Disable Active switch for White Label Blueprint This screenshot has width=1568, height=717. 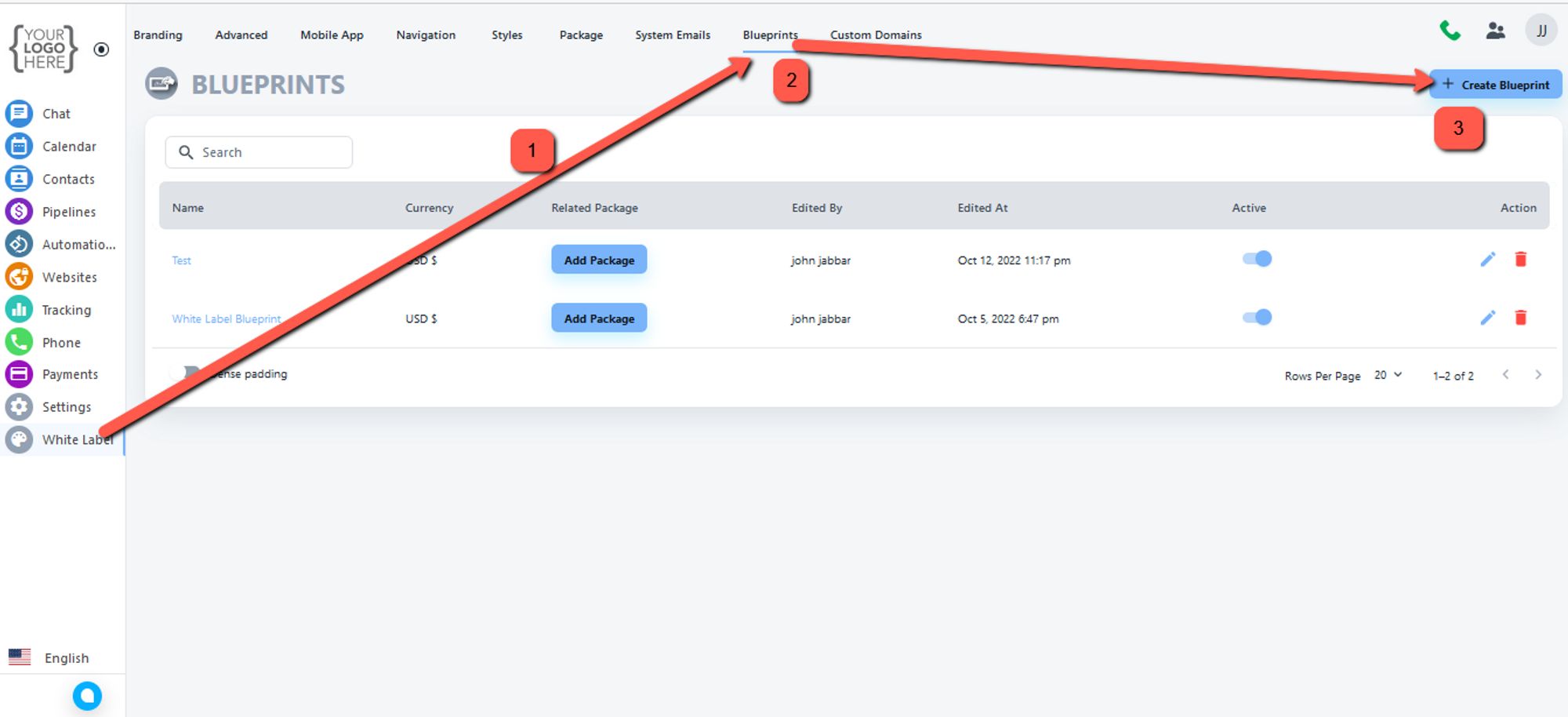coord(1257,318)
